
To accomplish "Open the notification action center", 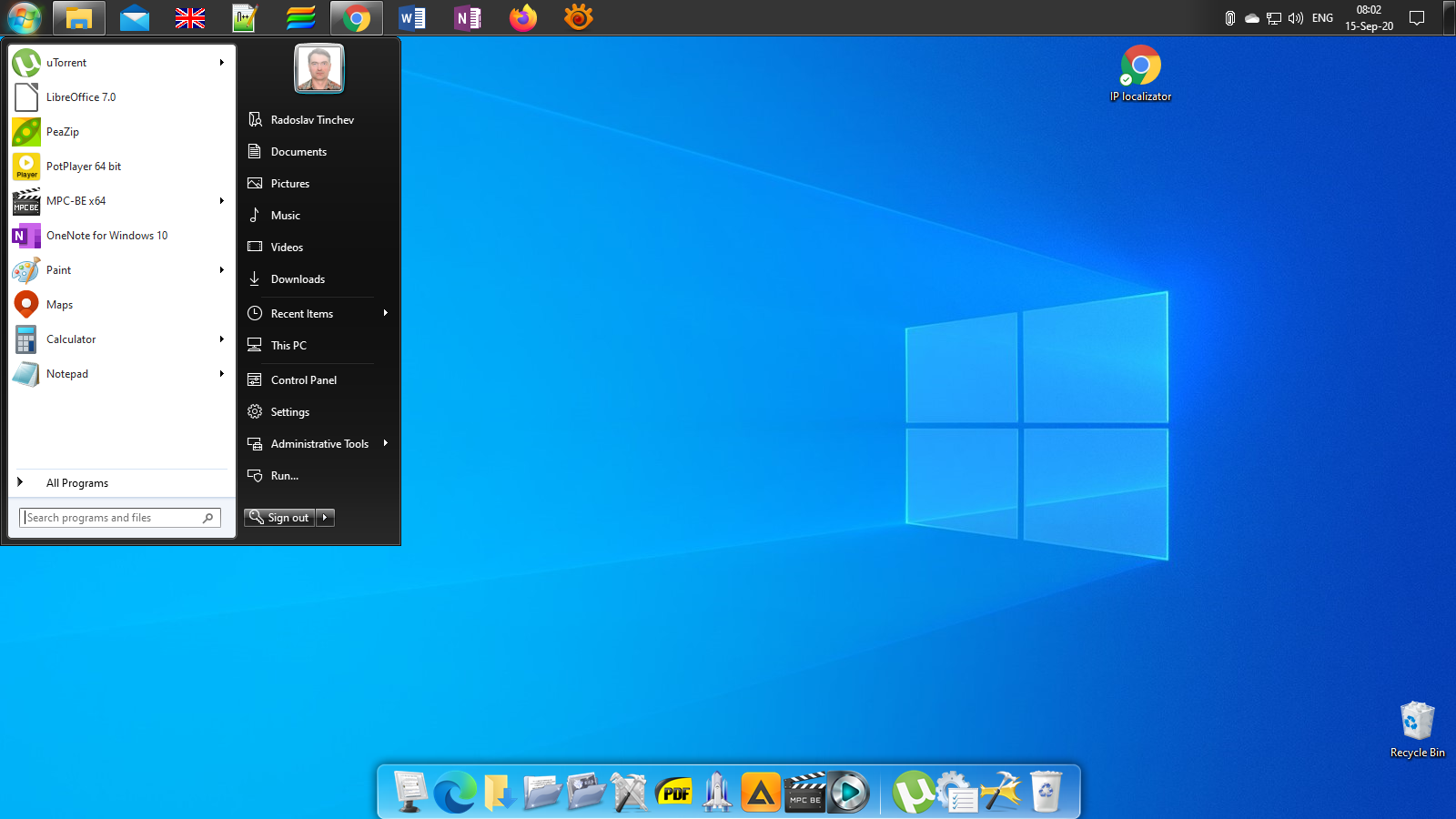I will (x=1417, y=18).
